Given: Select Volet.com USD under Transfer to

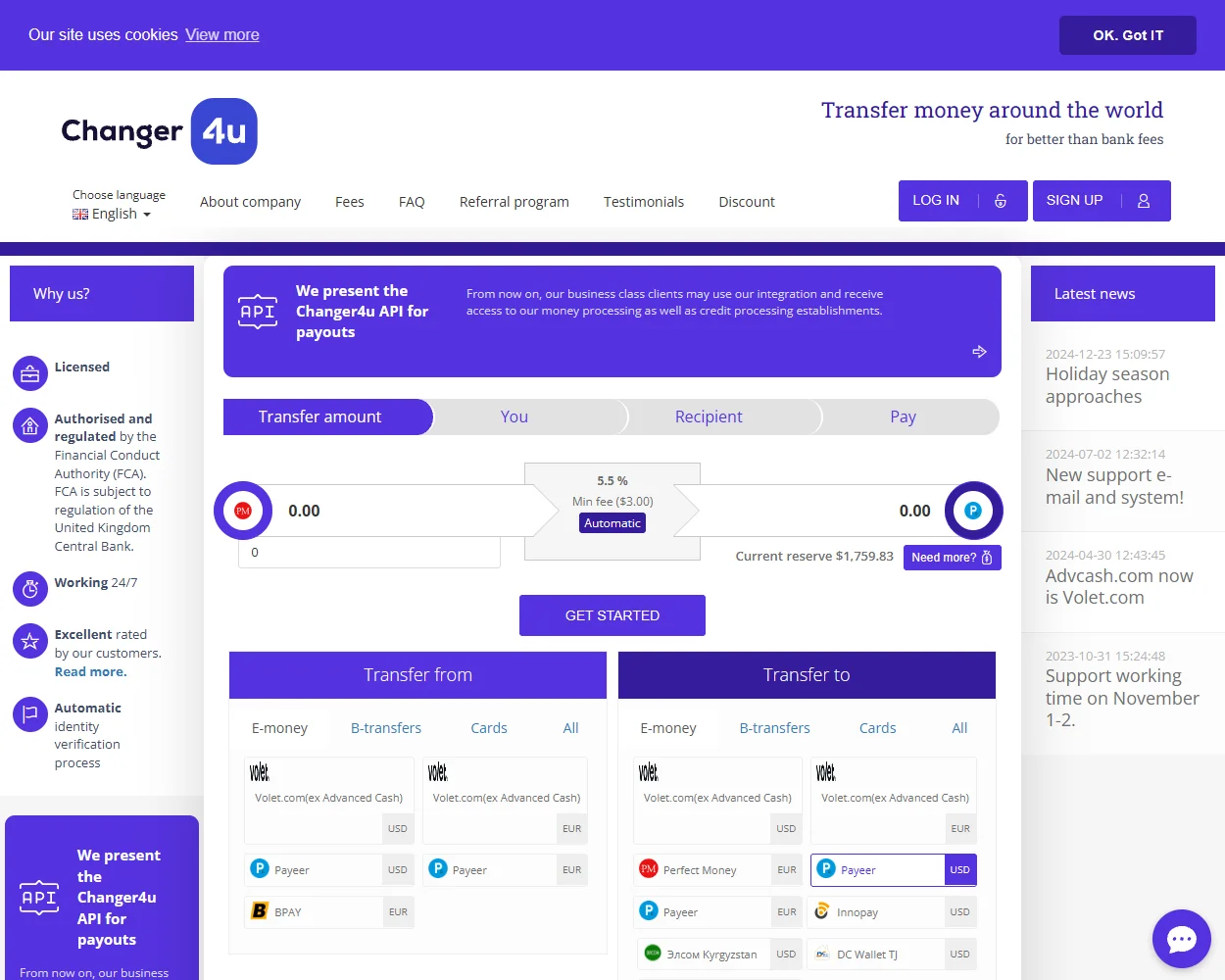Looking at the screenshot, I should click(717, 801).
